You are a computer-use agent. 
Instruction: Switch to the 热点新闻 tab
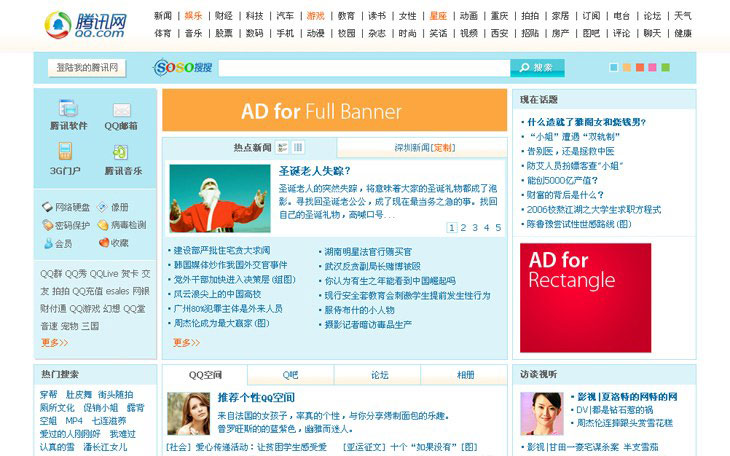[x=252, y=148]
